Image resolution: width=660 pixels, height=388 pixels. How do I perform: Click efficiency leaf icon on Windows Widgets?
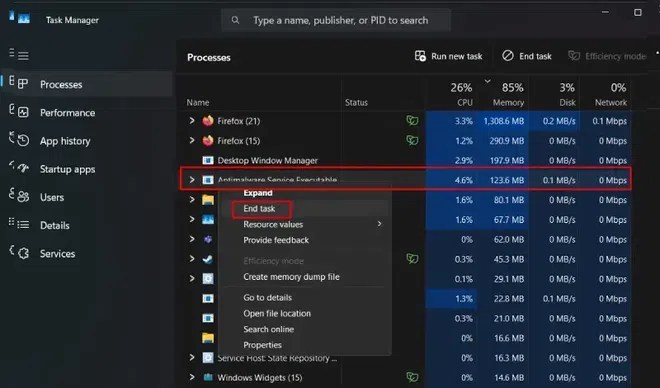(x=412, y=377)
